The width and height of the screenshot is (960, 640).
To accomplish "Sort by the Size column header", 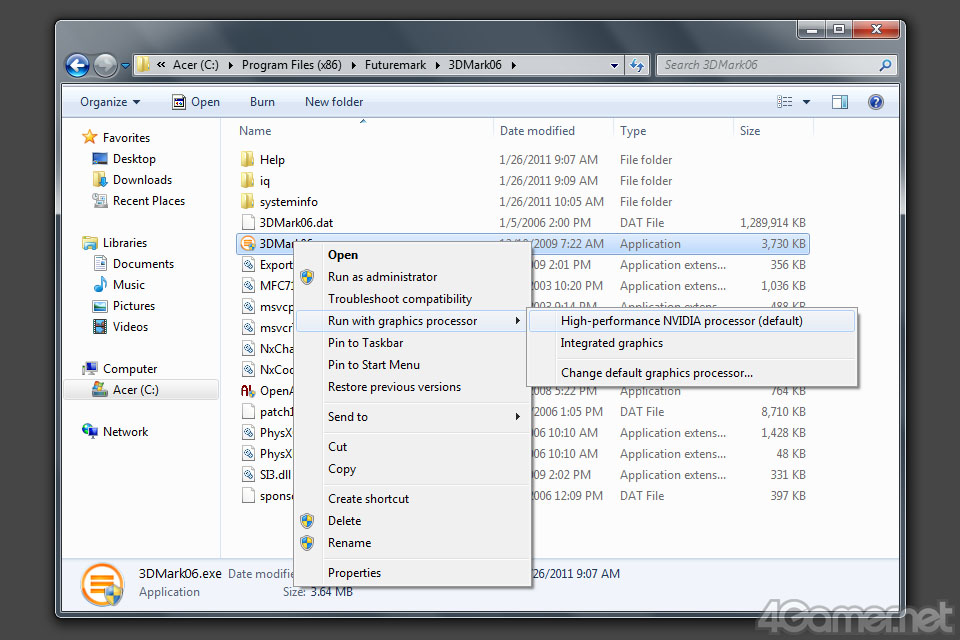I will click(x=749, y=130).
